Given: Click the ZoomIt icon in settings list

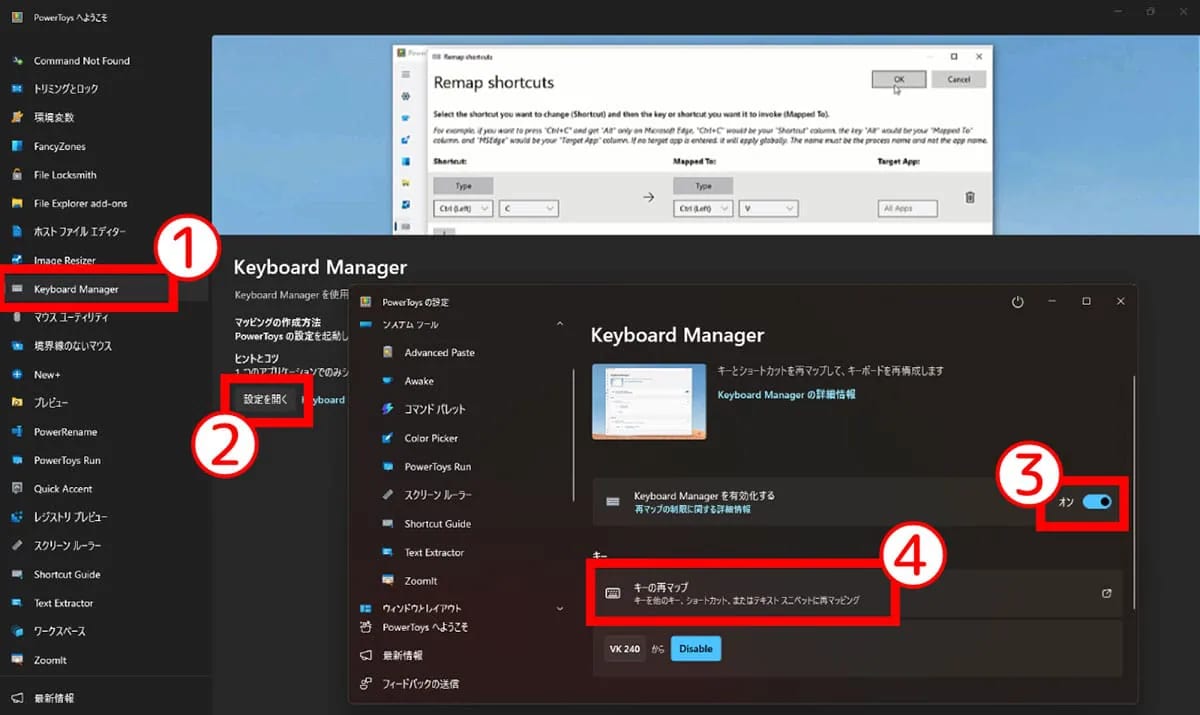Looking at the screenshot, I should click(388, 581).
